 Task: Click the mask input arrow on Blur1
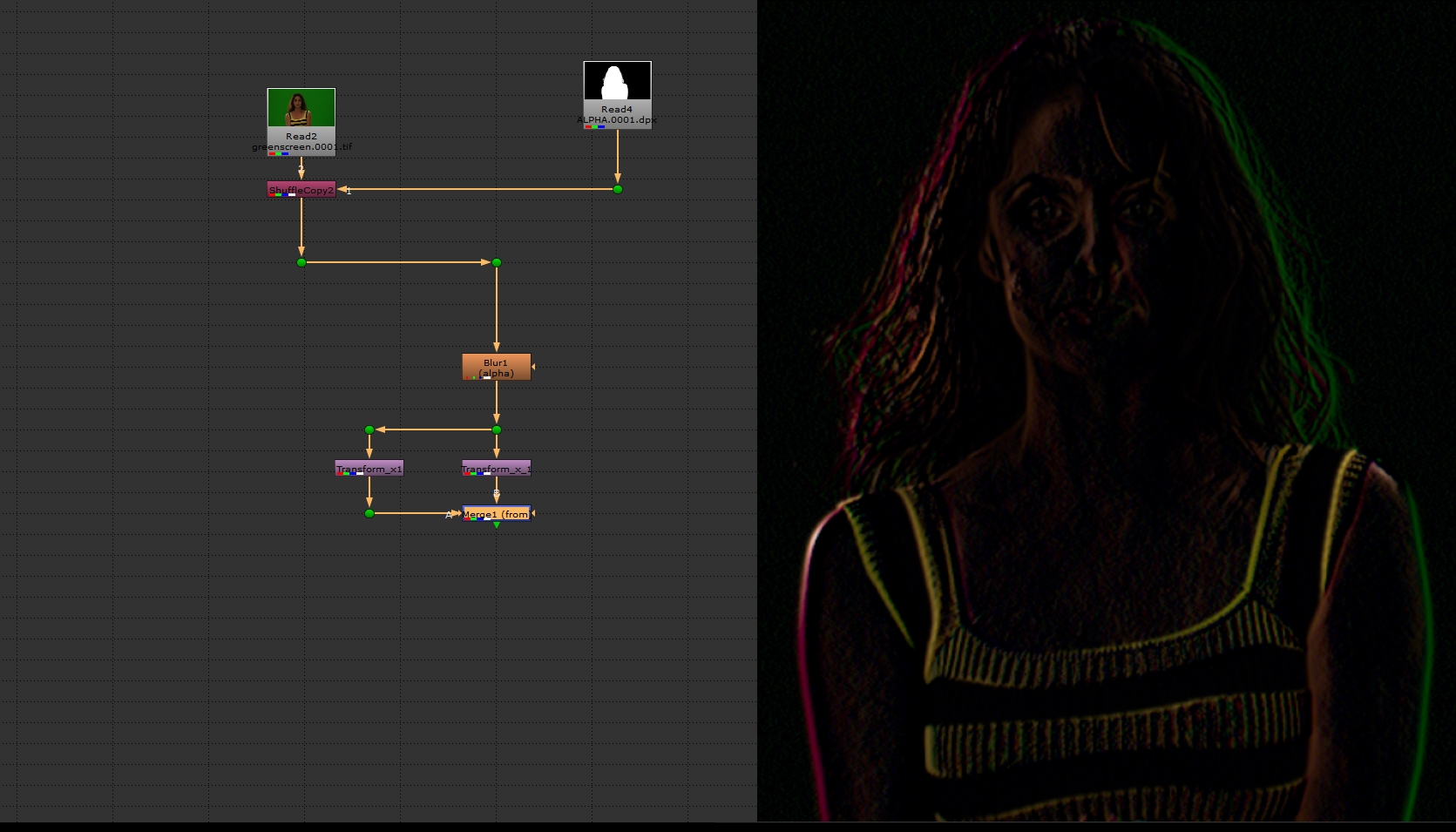(x=533, y=367)
